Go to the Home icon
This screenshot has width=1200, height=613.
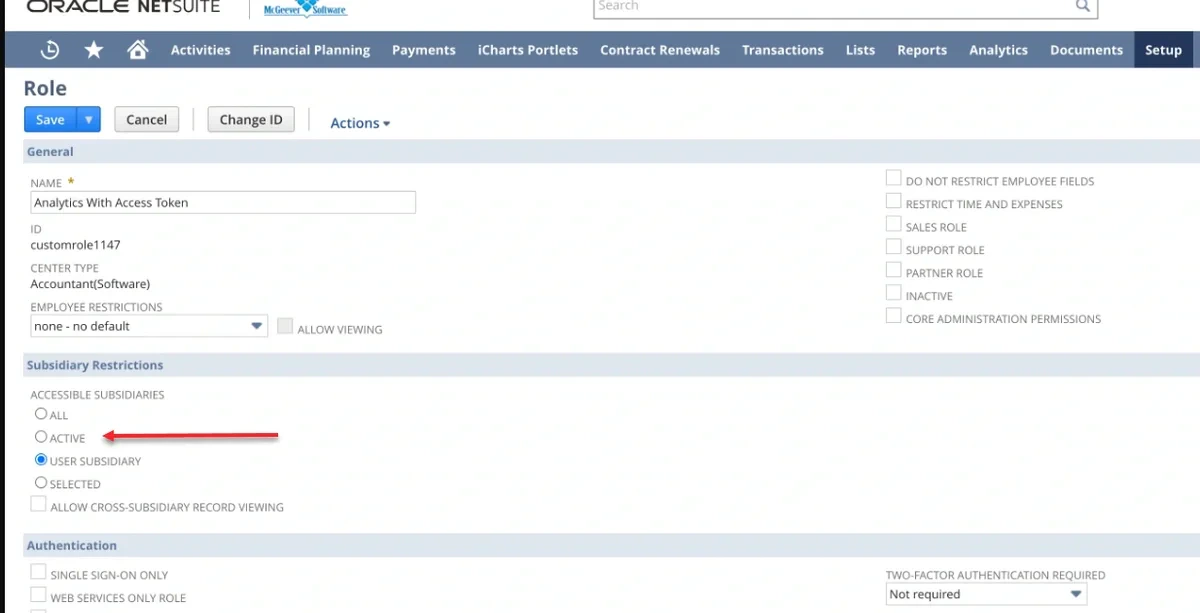tap(138, 48)
